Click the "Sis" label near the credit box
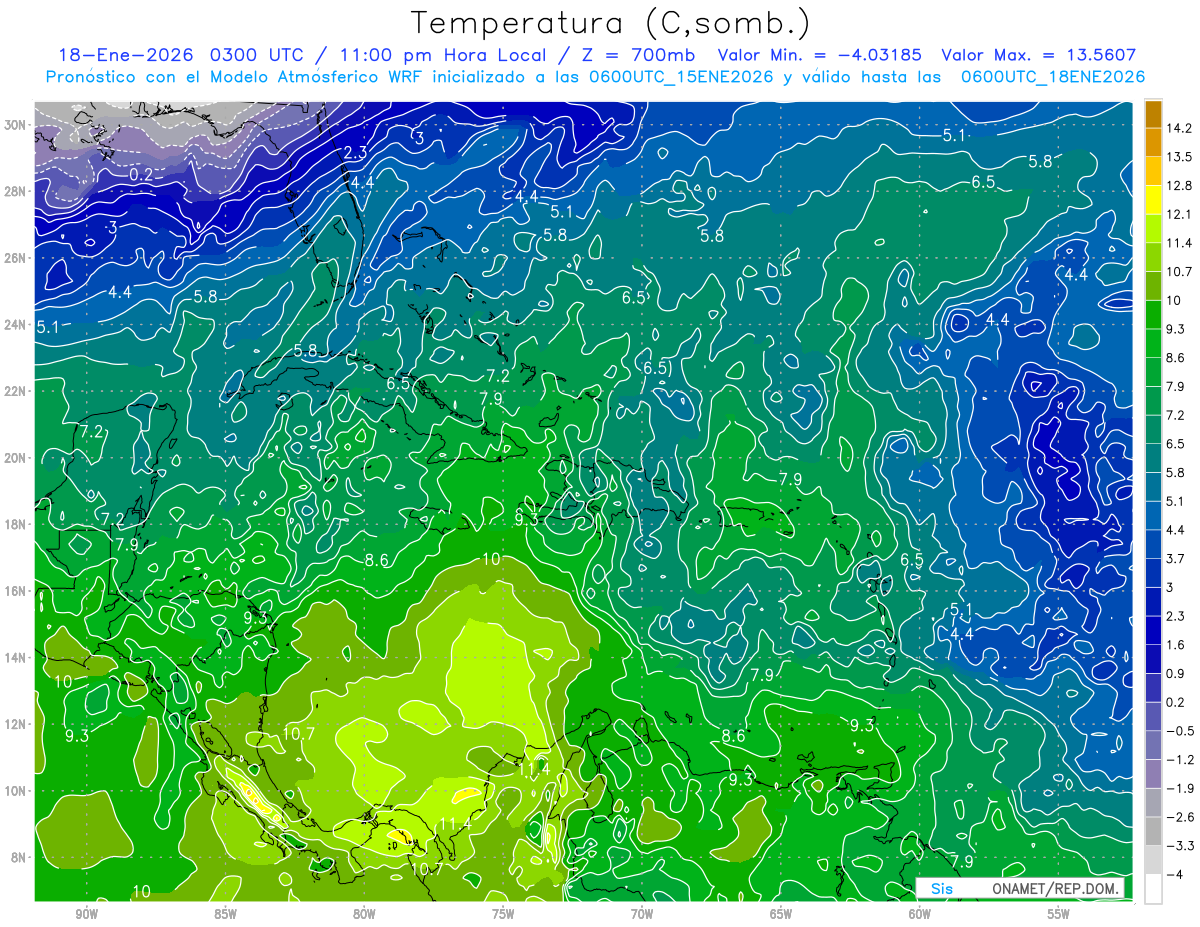 942,889
